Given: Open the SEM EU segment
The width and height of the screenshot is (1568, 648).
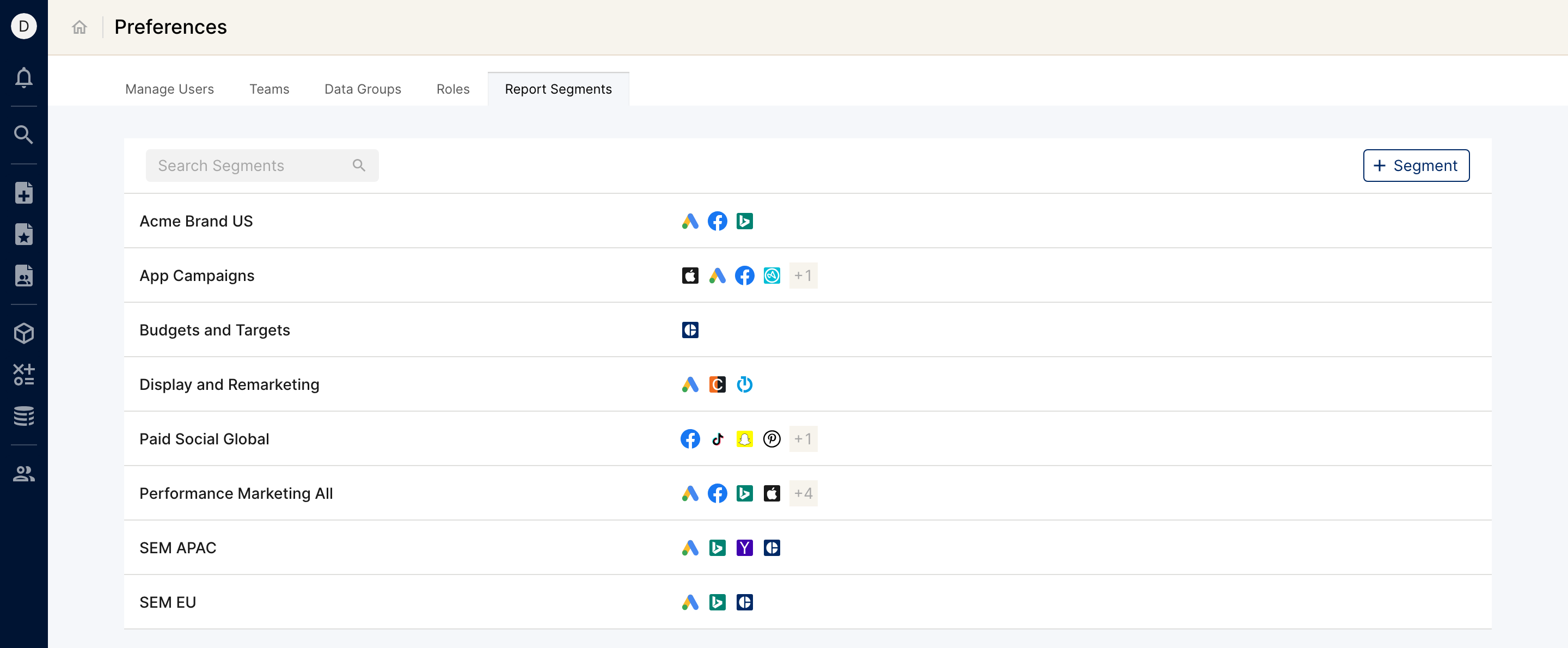Looking at the screenshot, I should pos(807,602).
